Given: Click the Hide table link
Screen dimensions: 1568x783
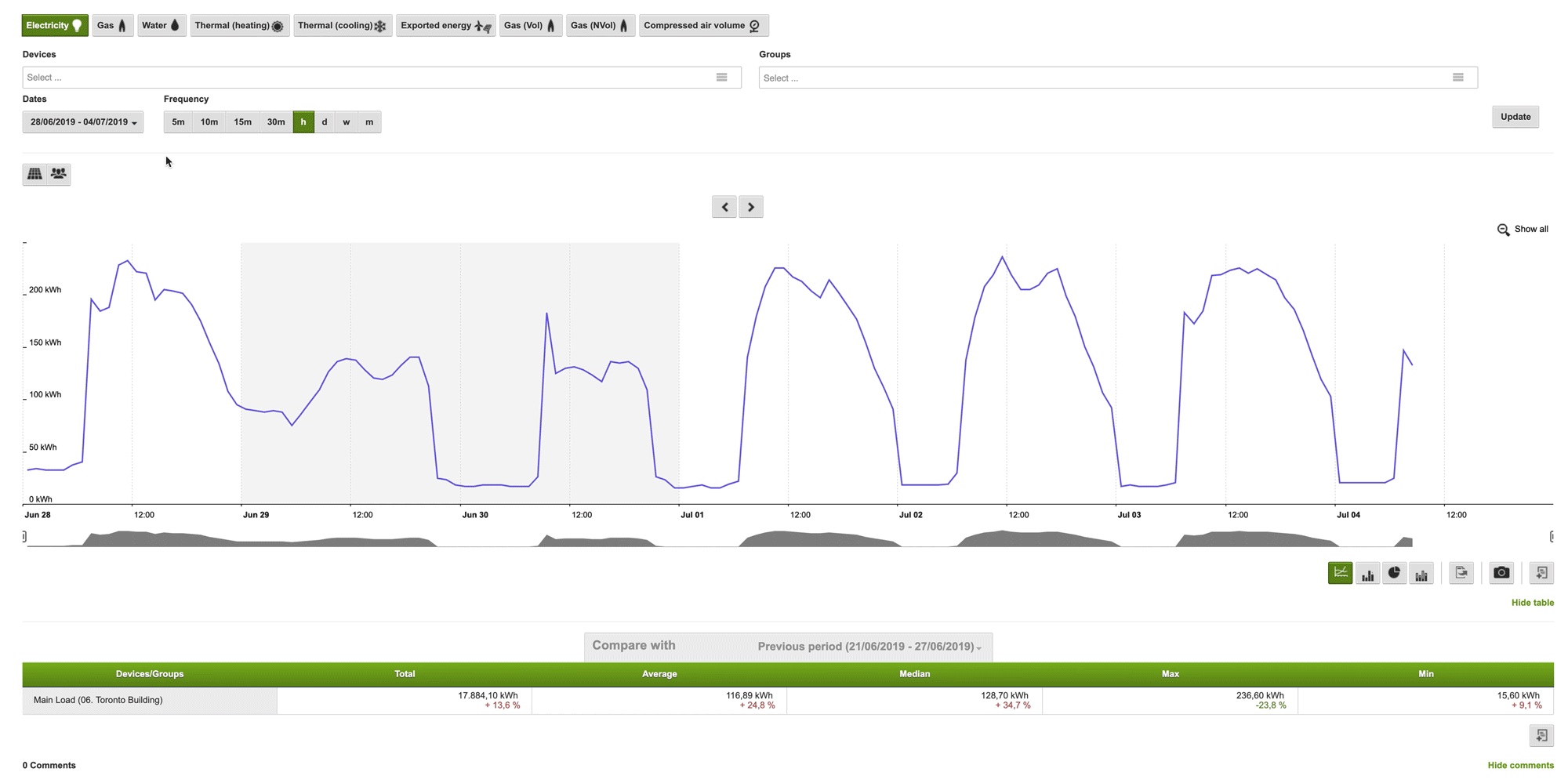Looking at the screenshot, I should [x=1533, y=603].
